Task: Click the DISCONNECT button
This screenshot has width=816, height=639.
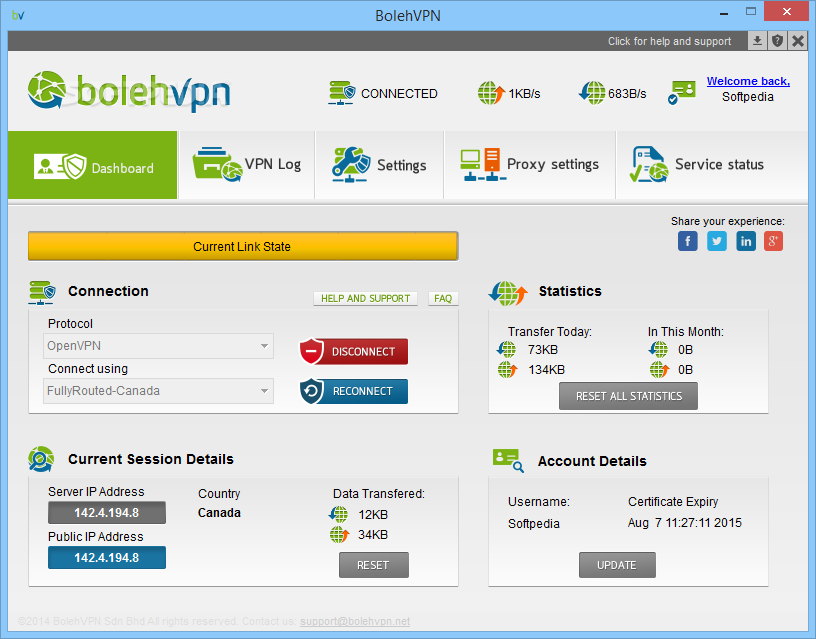Action: [x=354, y=351]
